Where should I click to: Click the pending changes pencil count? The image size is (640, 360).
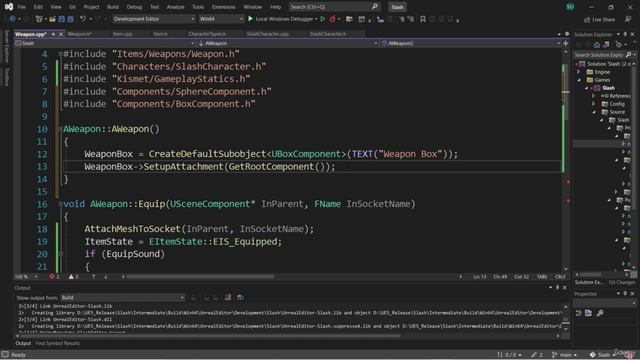coord(537,355)
